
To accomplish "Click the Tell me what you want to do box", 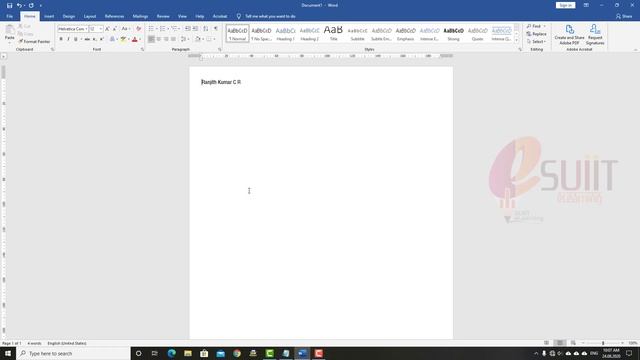I will tap(266, 16).
